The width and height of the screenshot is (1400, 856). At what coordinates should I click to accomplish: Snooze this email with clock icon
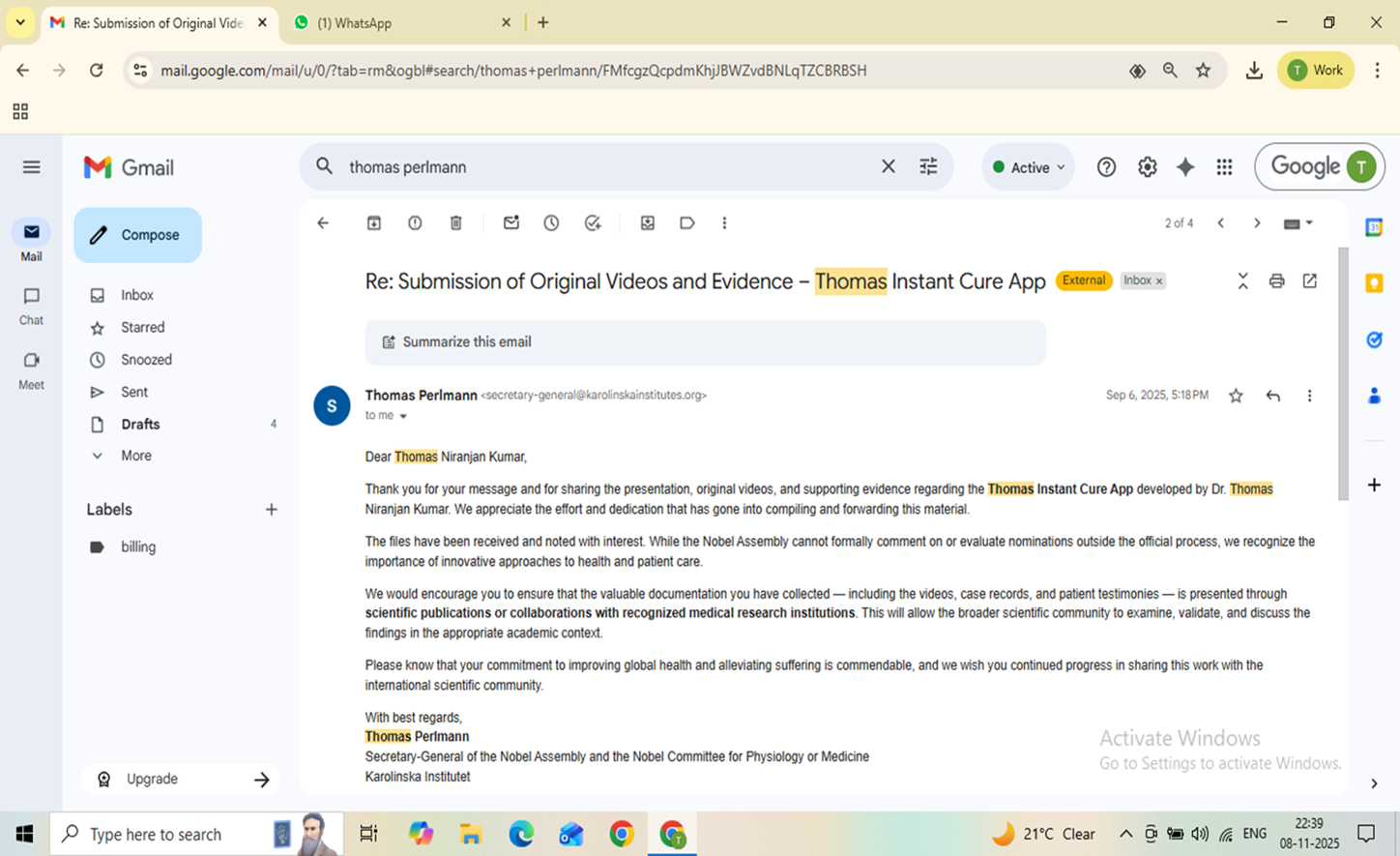click(551, 223)
